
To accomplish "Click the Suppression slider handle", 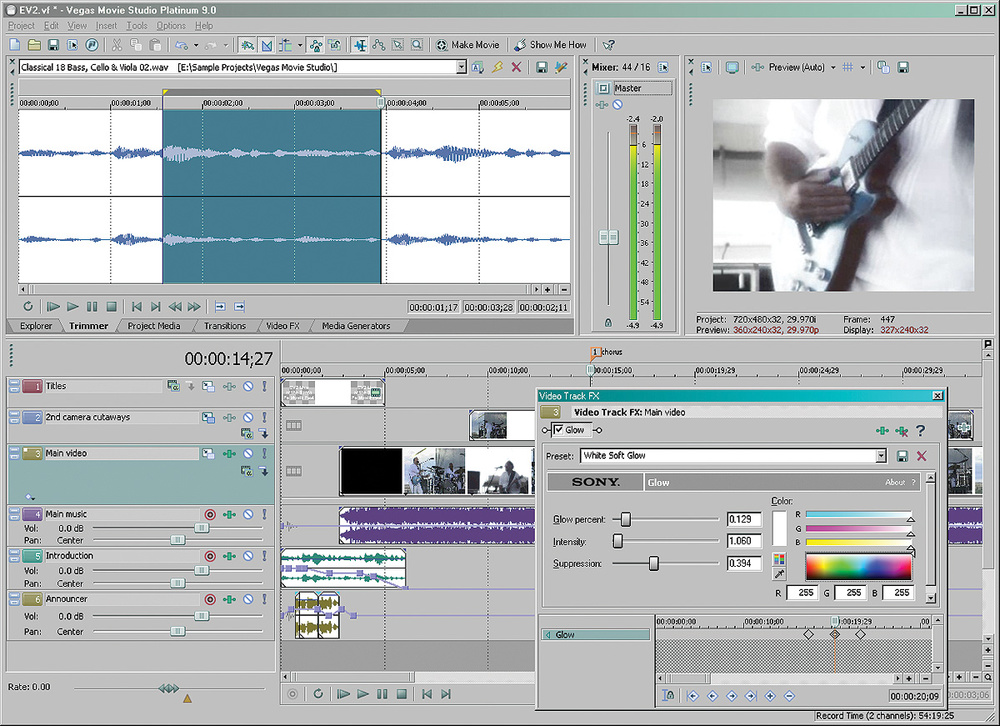I will pyautogui.click(x=653, y=564).
